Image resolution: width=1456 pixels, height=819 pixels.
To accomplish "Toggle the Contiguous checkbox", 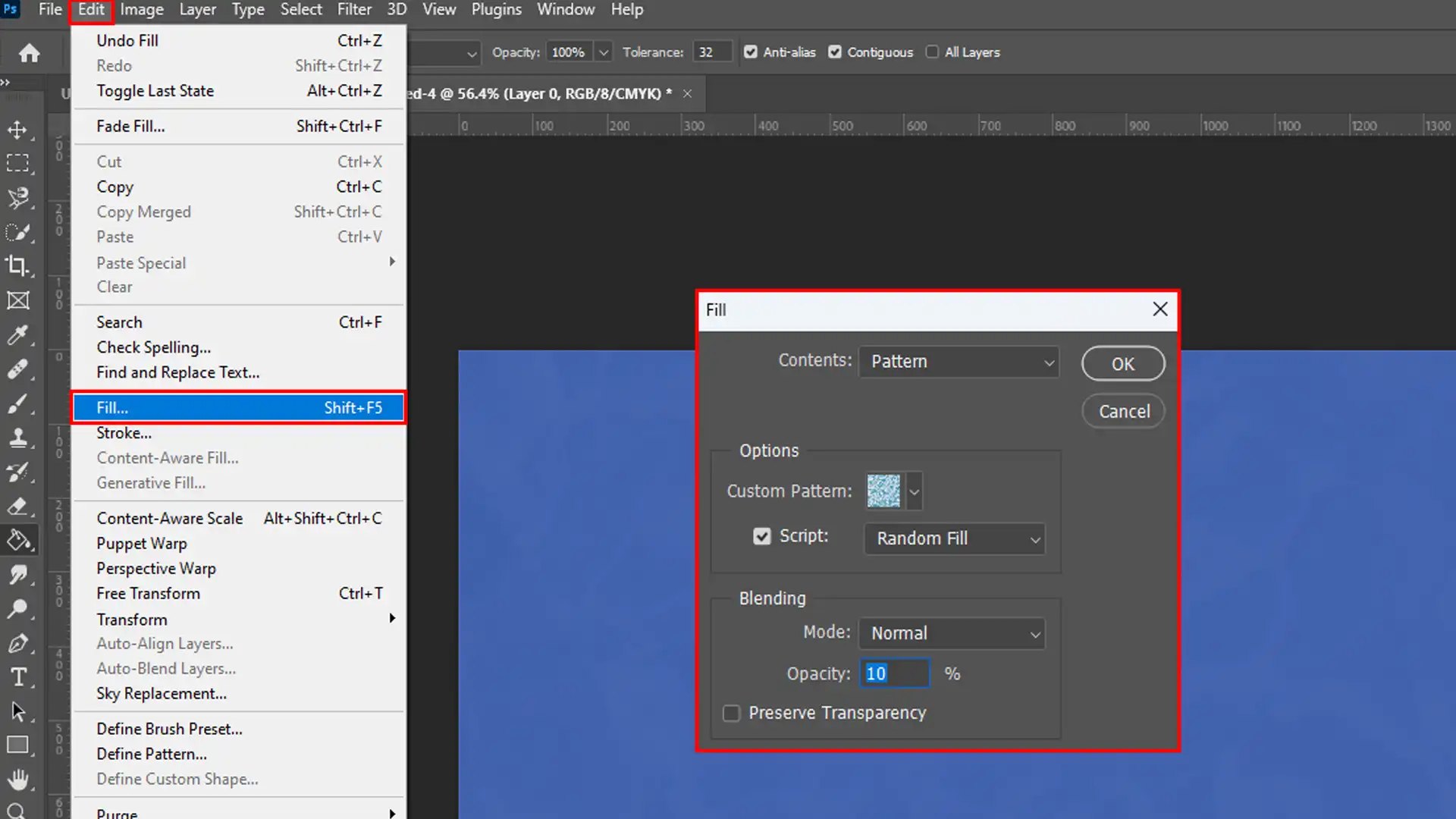I will tap(835, 52).
